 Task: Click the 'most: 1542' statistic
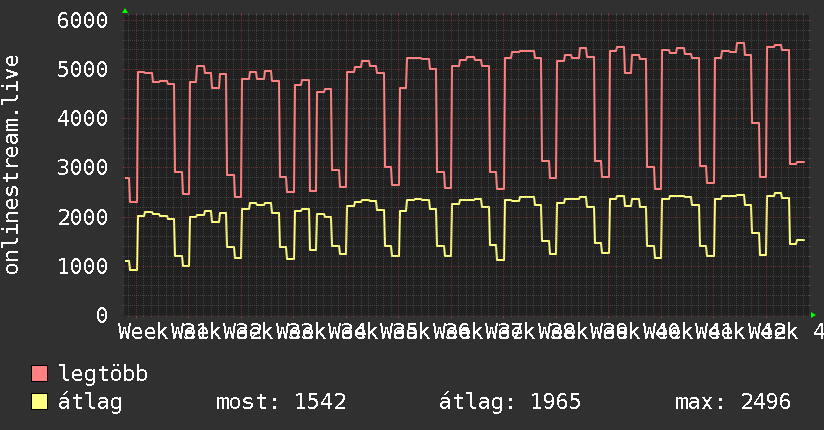(281, 402)
